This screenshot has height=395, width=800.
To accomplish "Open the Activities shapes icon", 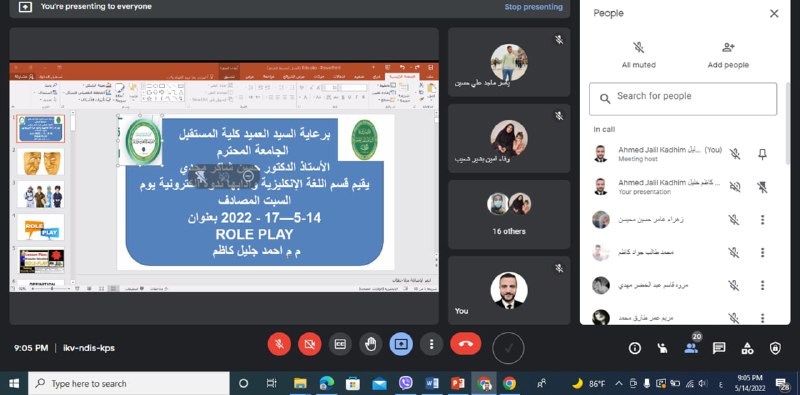I will (747, 348).
